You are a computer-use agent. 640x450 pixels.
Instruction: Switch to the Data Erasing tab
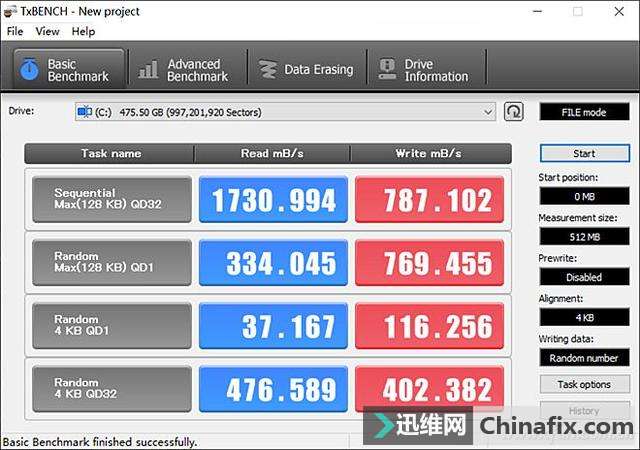307,69
